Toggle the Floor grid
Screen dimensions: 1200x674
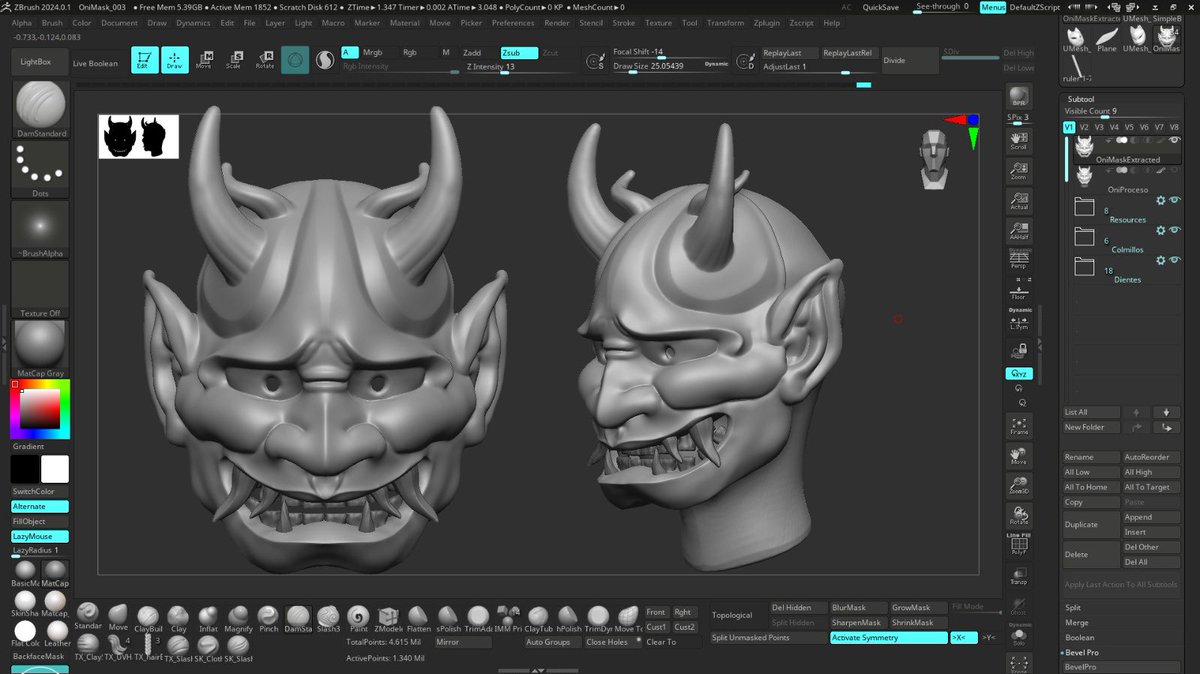click(x=1019, y=289)
